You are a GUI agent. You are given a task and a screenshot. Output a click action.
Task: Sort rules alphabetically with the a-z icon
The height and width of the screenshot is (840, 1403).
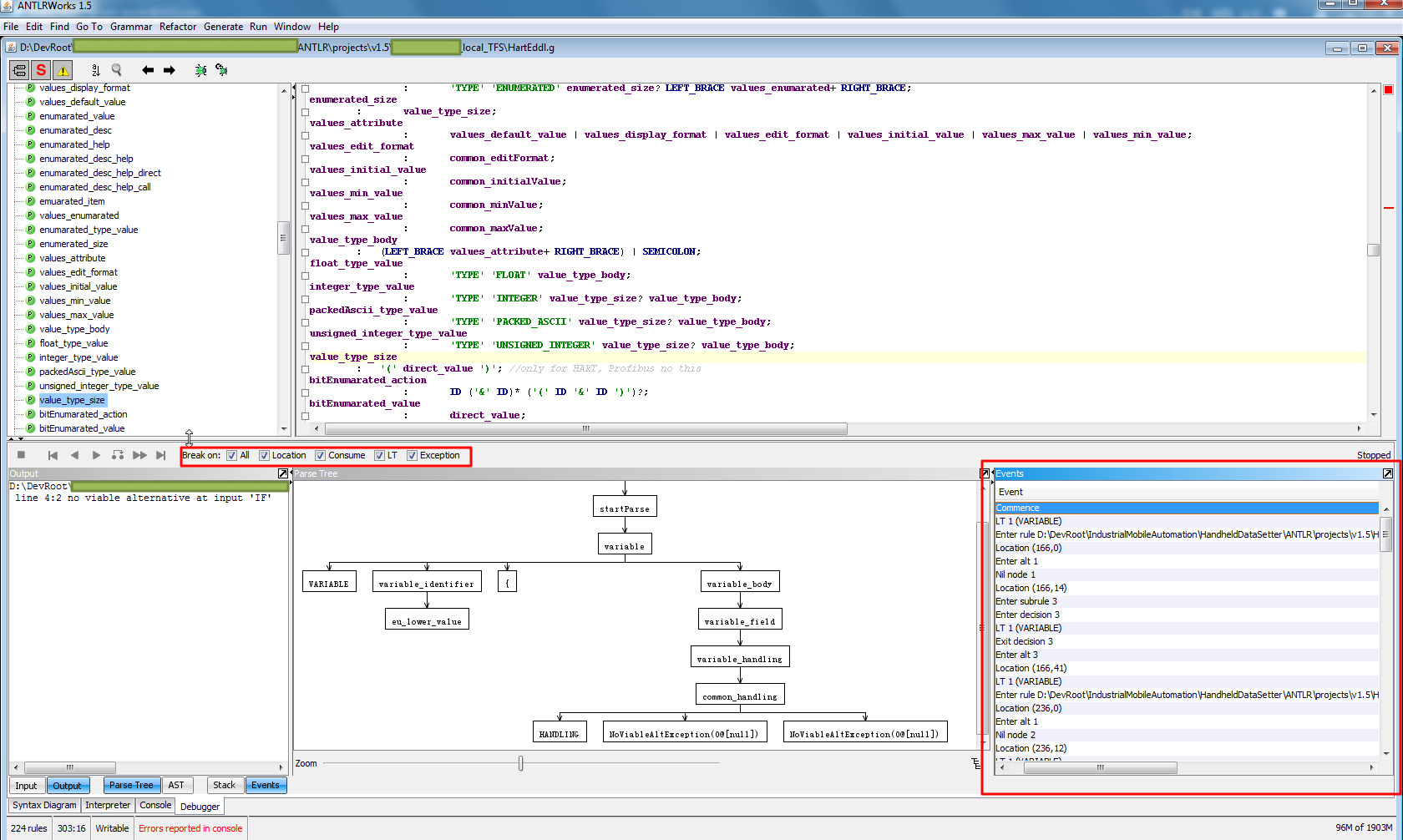pyautogui.click(x=95, y=70)
